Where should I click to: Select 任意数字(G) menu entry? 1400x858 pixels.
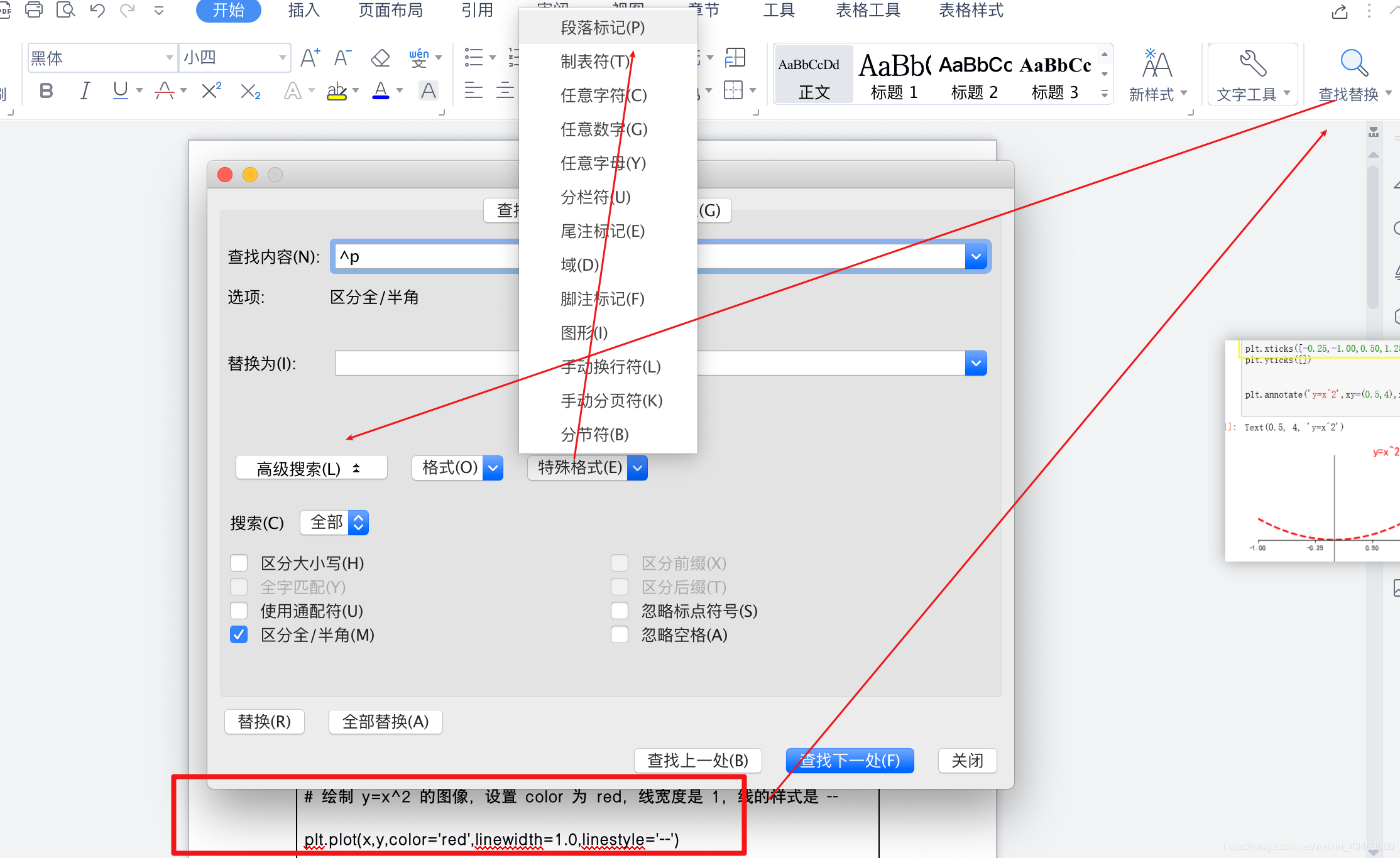[x=608, y=129]
